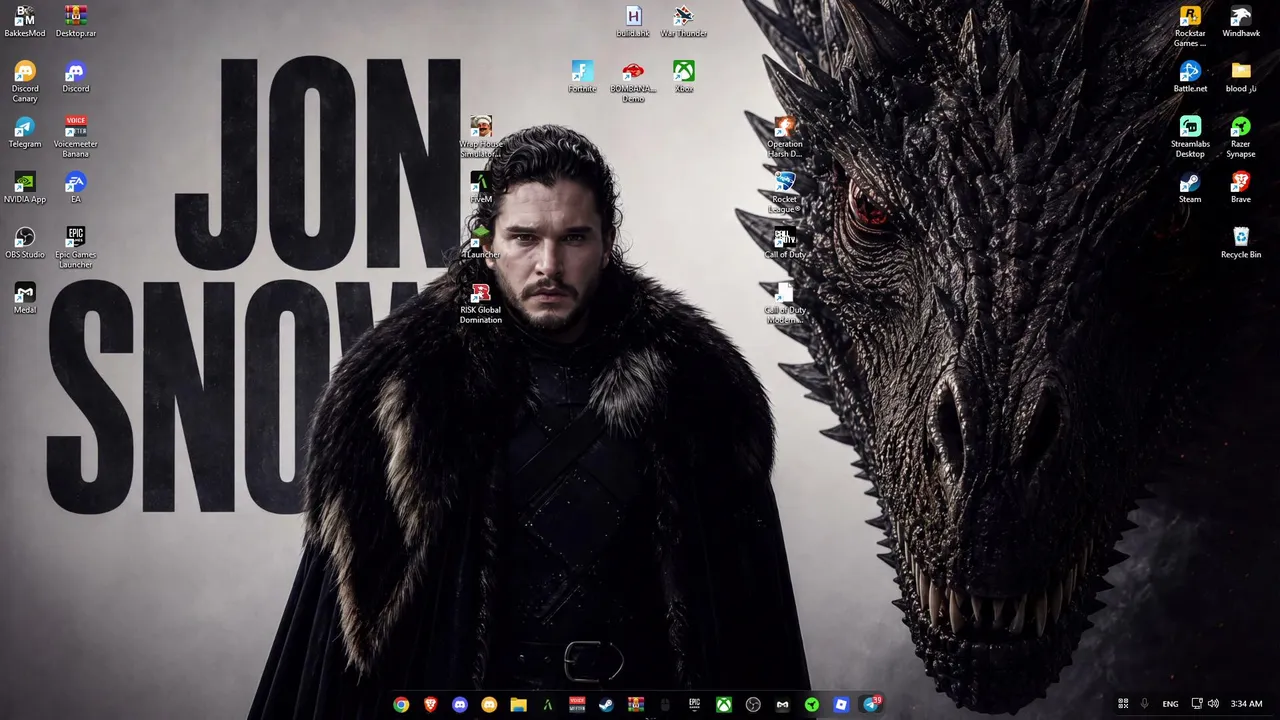
Task: Select the Rocket League desktop shortcut
Action: tap(785, 192)
